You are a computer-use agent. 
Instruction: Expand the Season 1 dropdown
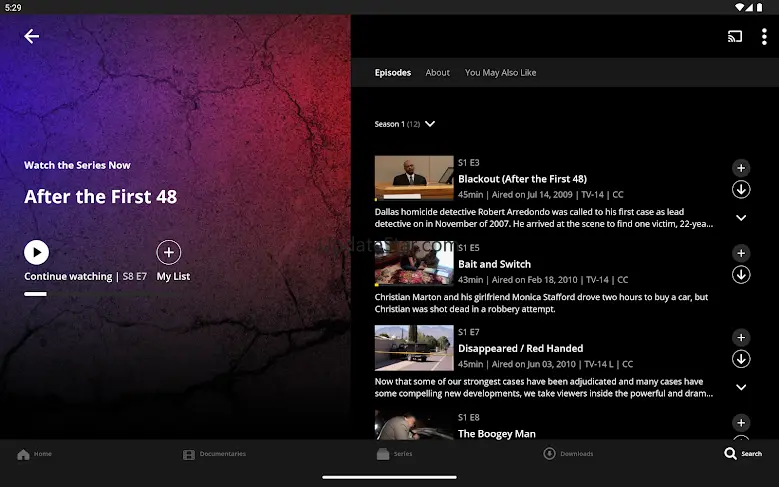[x=430, y=124]
